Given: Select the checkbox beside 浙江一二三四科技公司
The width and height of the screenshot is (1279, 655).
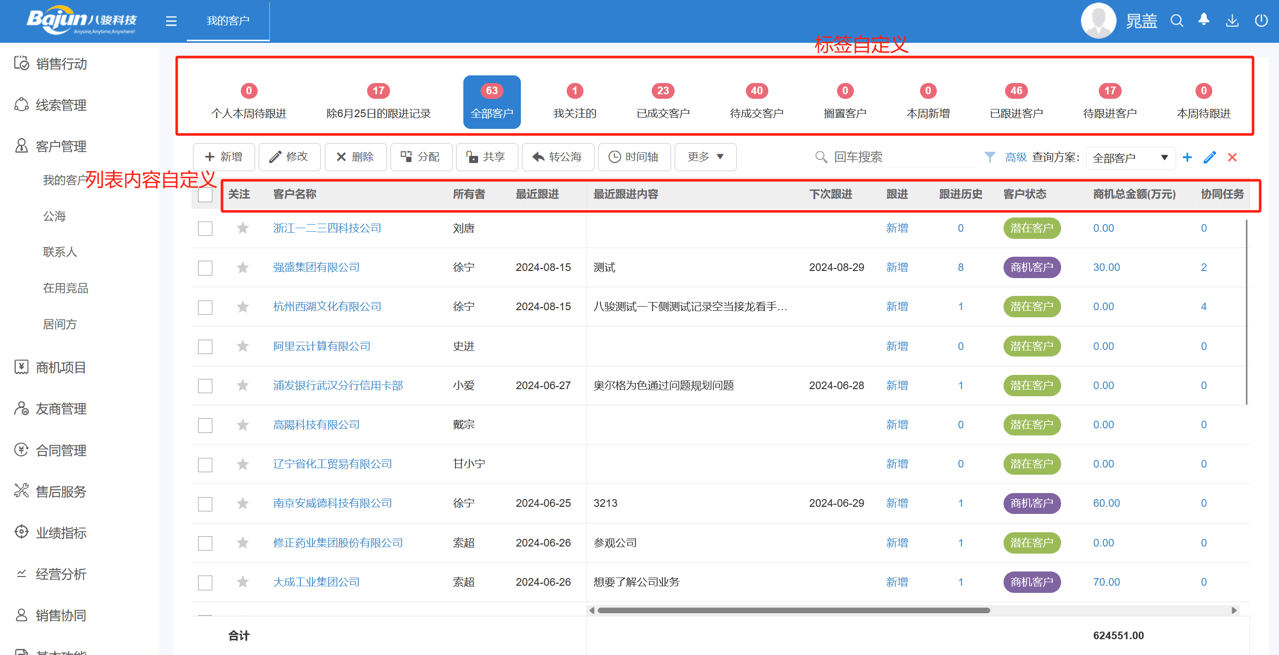Looking at the screenshot, I should coord(205,228).
